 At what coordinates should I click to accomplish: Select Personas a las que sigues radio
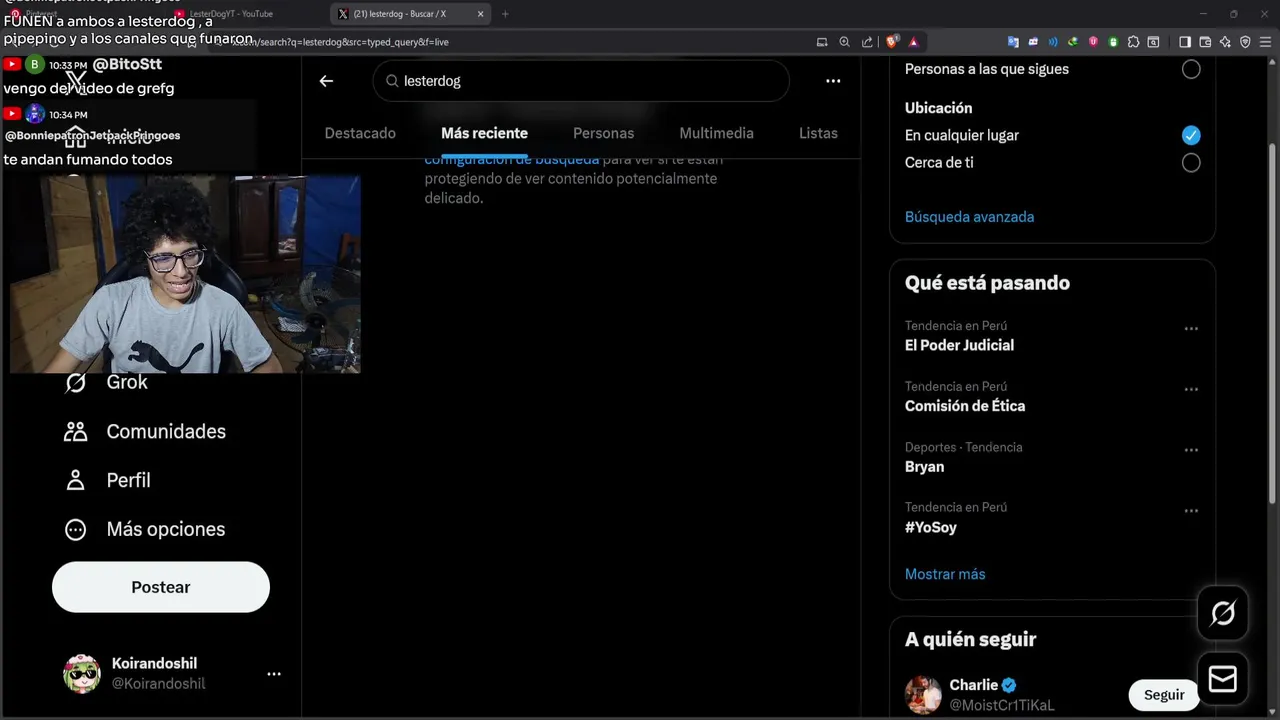tap(1191, 69)
